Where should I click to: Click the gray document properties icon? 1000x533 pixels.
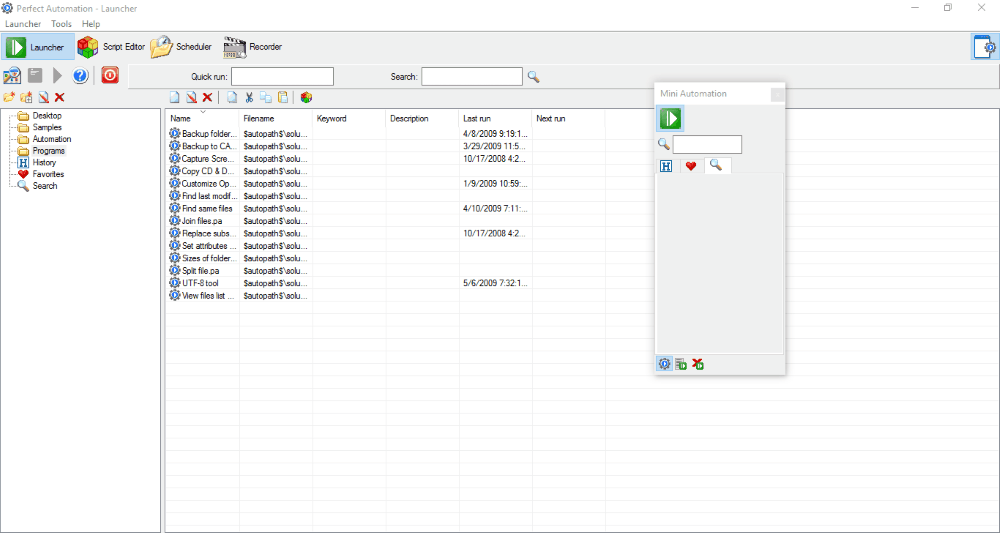(35, 76)
